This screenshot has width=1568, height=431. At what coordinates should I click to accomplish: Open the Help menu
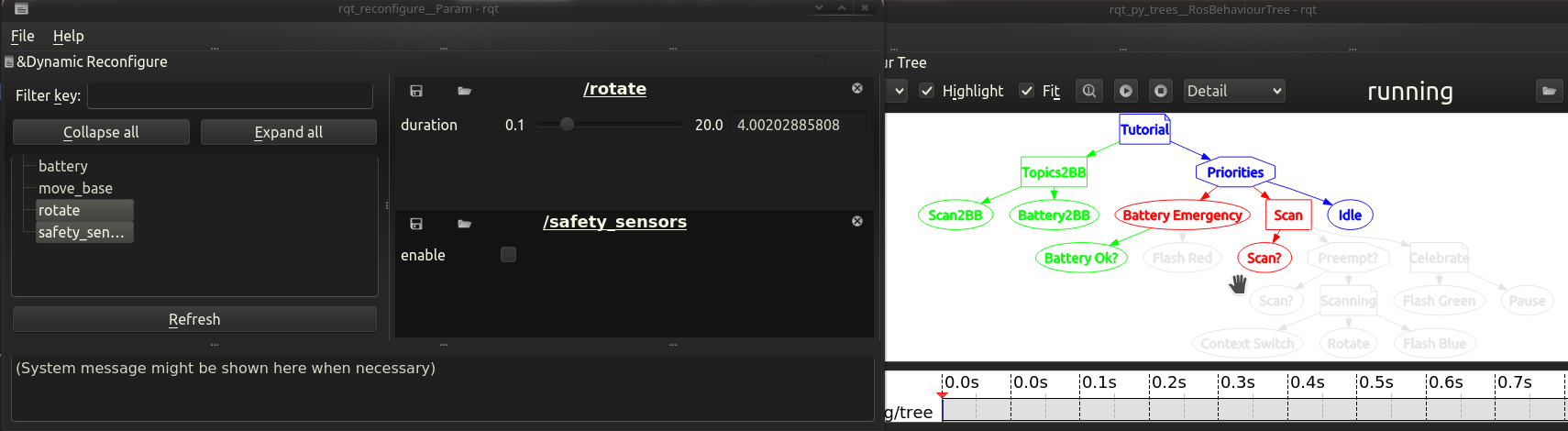pyautogui.click(x=68, y=36)
